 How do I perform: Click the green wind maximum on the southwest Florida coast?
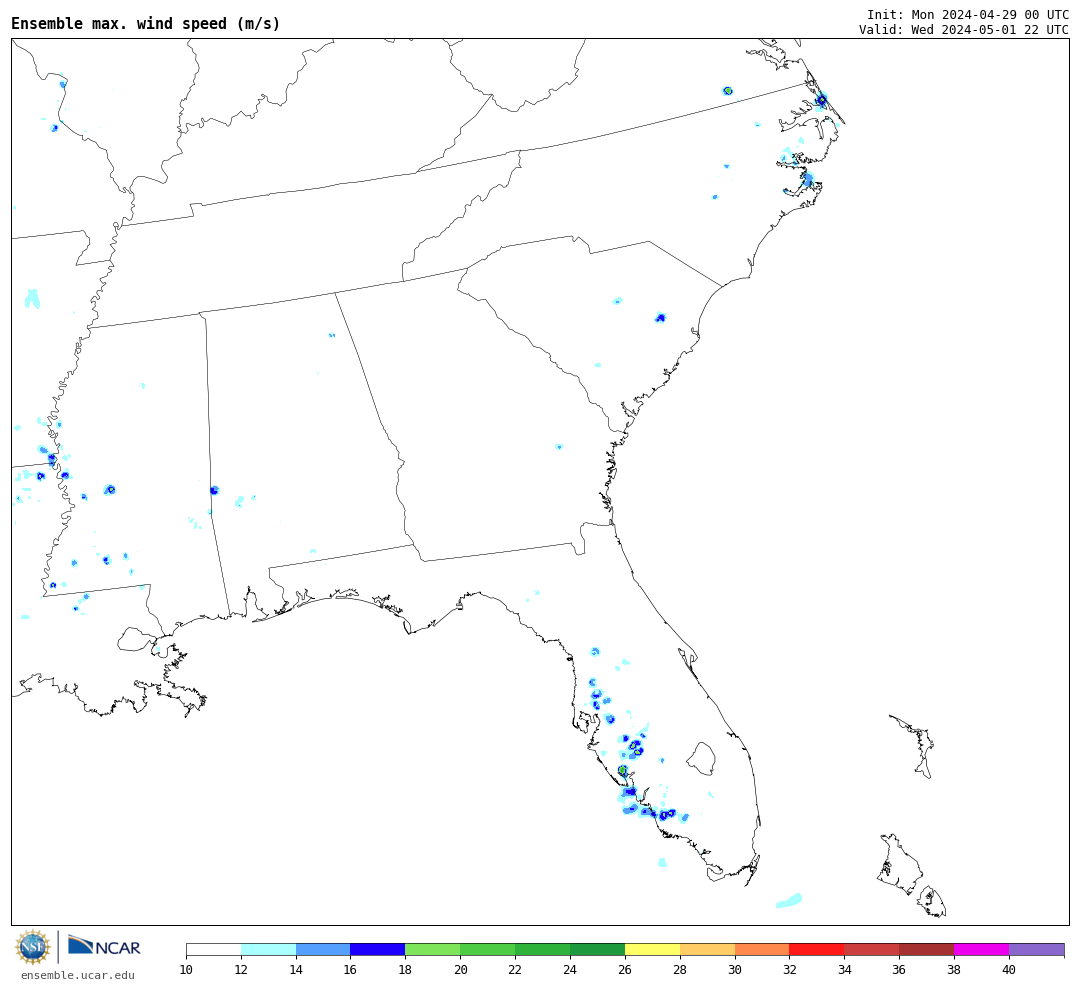[623, 770]
